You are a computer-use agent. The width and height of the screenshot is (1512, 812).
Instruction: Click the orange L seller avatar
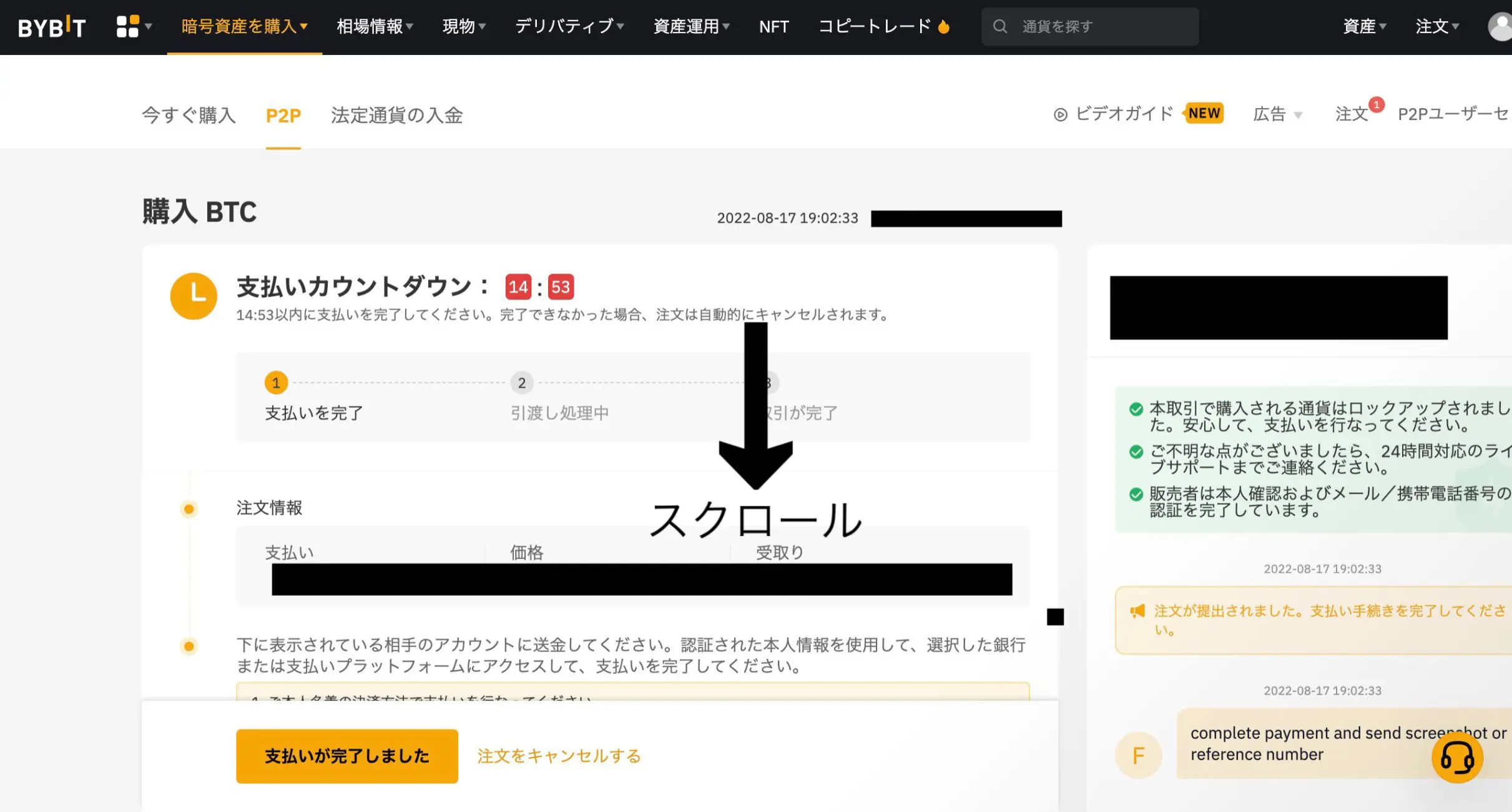tap(194, 295)
